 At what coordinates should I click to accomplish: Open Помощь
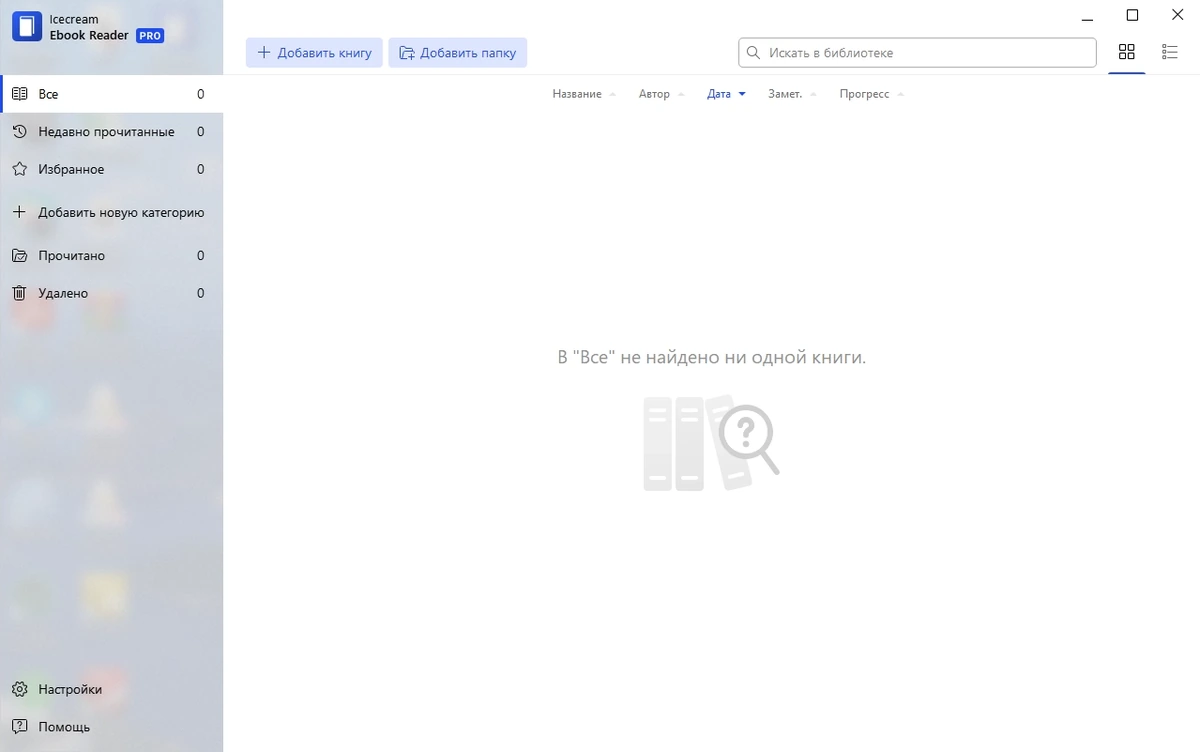112,727
